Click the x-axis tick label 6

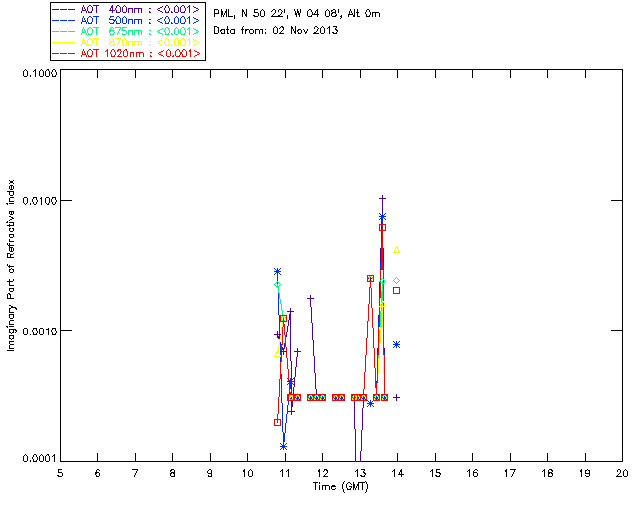pos(98,473)
